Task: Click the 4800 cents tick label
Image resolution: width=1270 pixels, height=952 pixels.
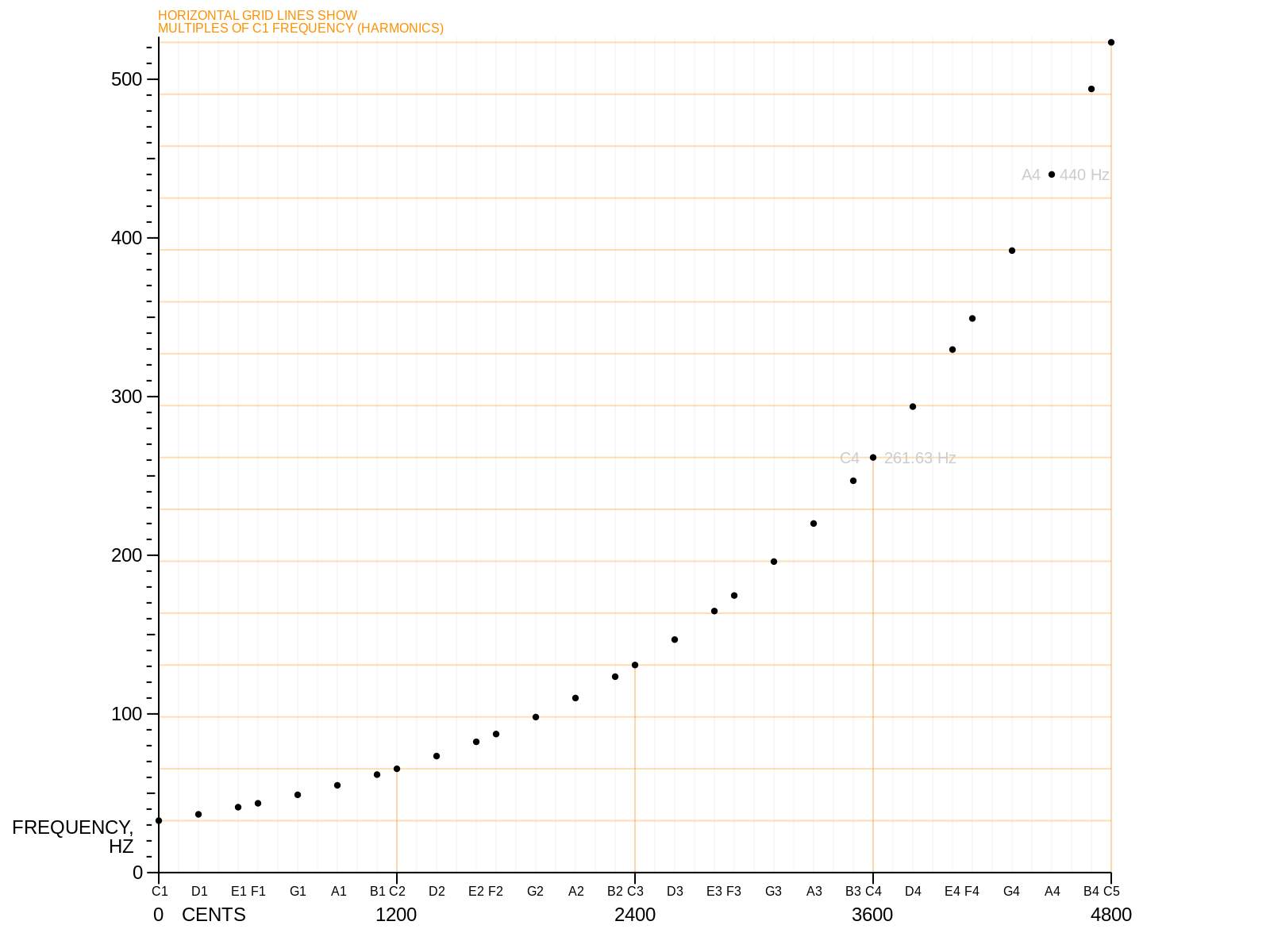Action: click(x=1111, y=915)
